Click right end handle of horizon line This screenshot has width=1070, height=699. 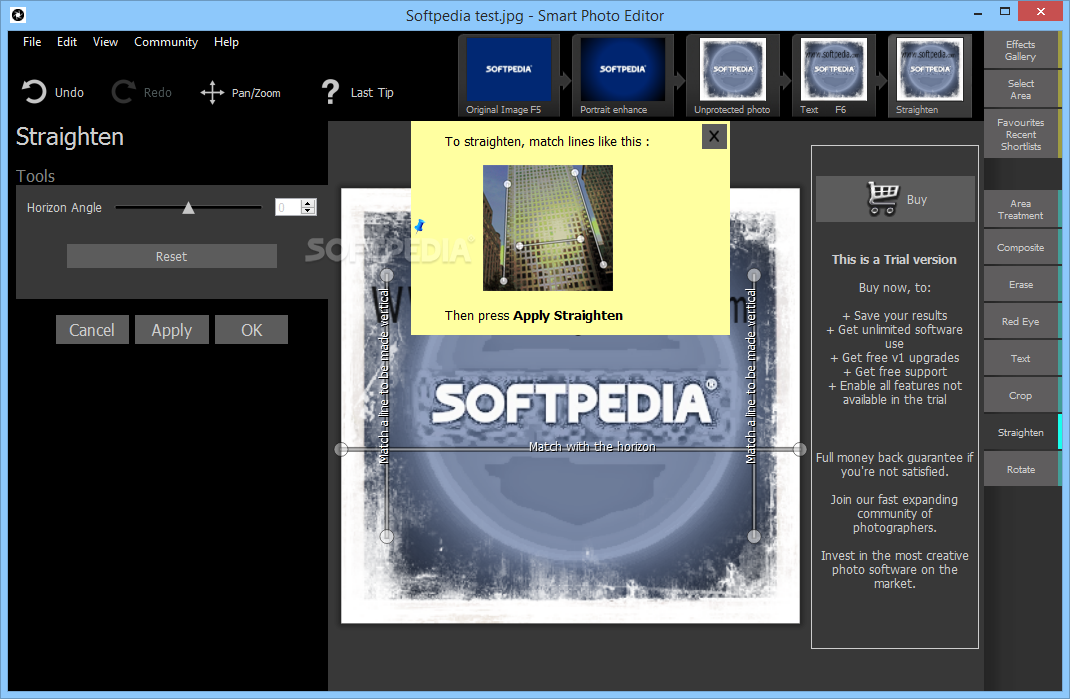pos(800,449)
